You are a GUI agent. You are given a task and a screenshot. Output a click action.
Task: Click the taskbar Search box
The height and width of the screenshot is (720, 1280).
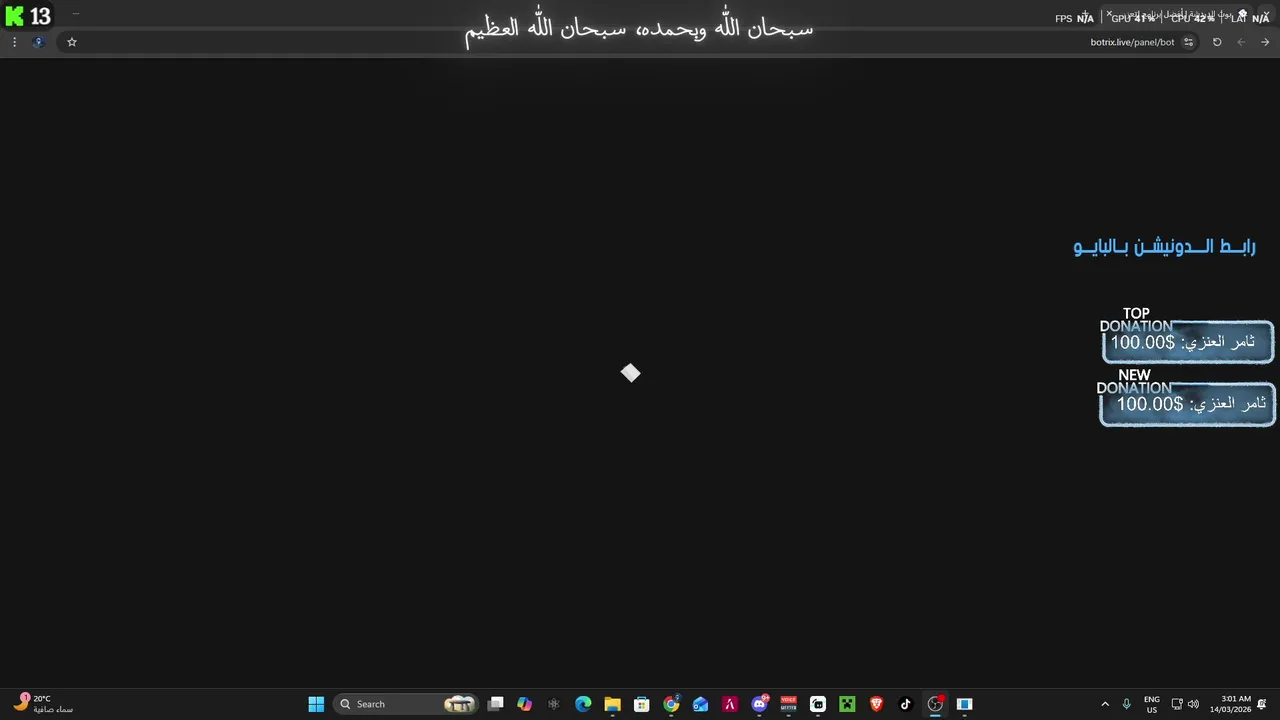[405, 704]
